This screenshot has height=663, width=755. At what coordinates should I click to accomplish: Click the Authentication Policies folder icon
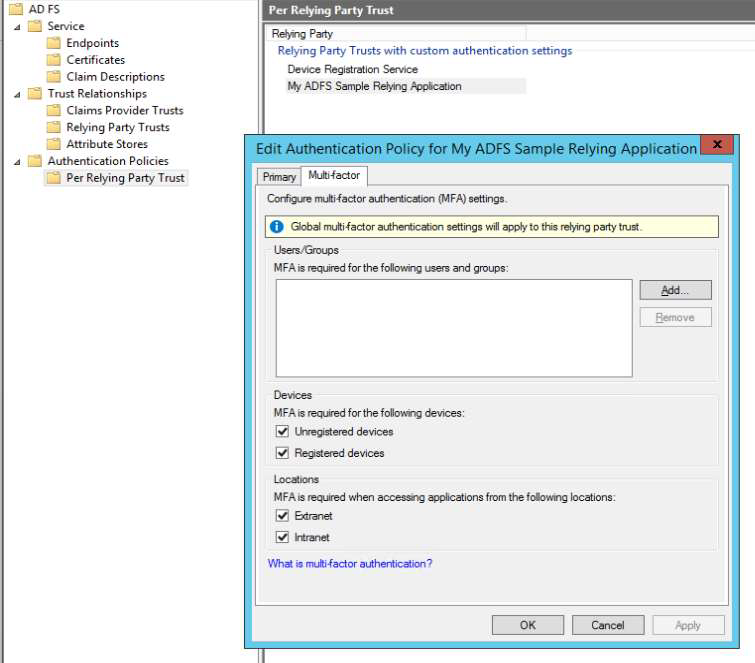click(35, 161)
